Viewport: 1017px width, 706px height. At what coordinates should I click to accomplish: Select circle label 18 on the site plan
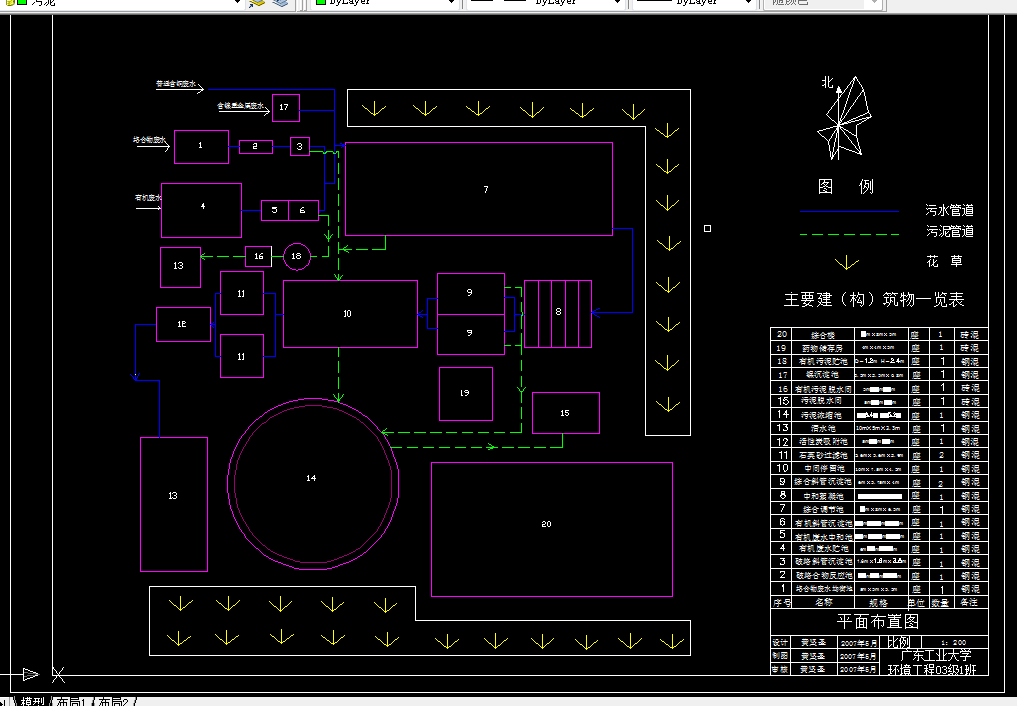click(296, 256)
